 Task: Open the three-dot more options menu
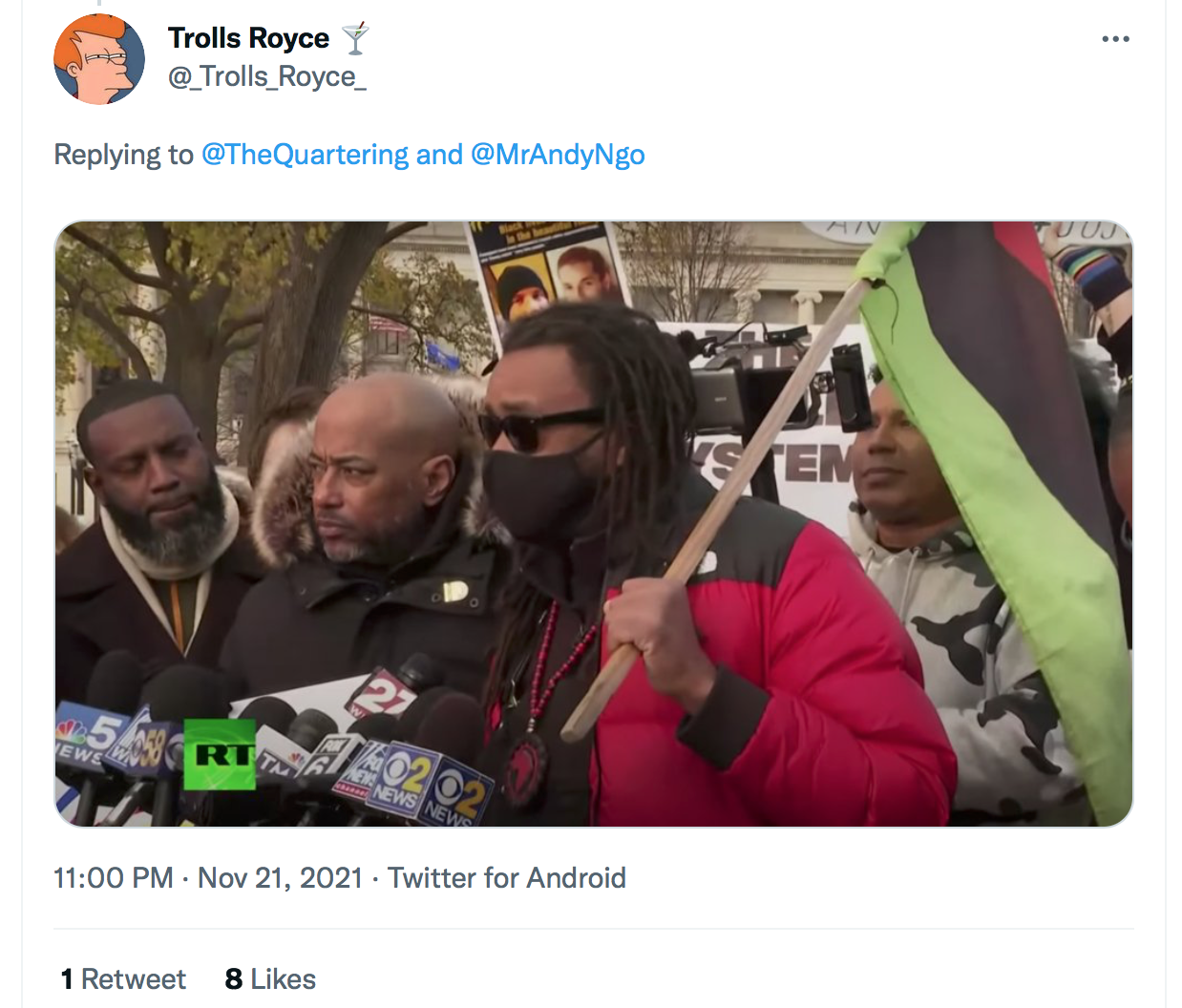(x=1115, y=39)
